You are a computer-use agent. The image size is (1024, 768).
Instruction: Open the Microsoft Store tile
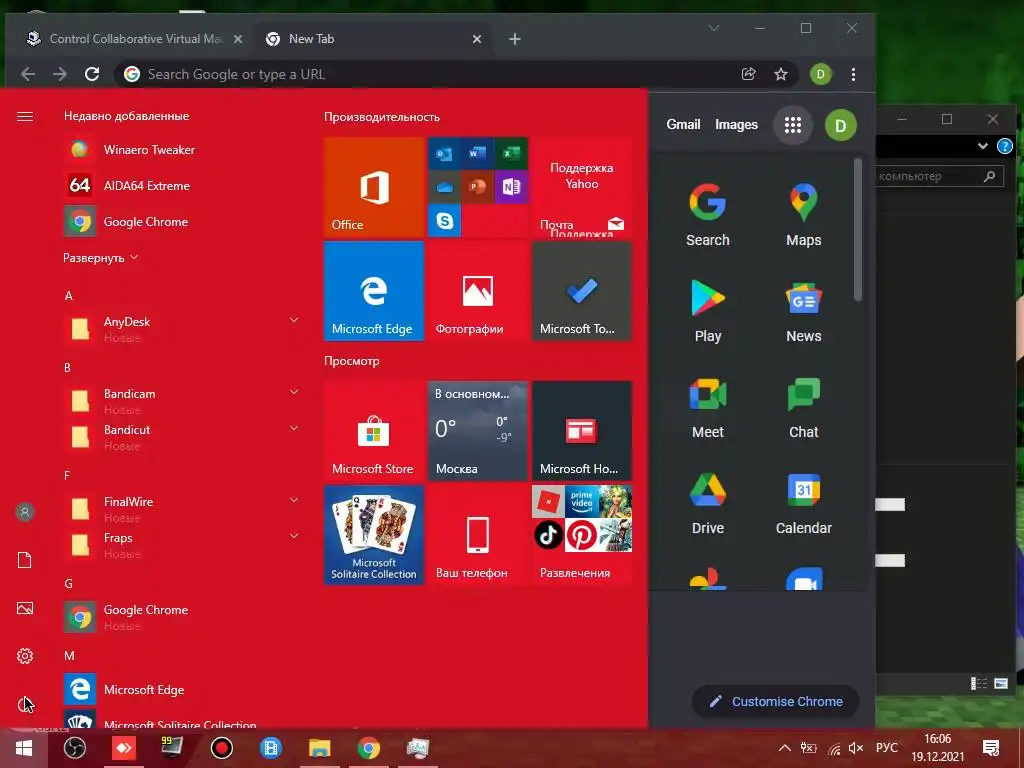point(374,431)
